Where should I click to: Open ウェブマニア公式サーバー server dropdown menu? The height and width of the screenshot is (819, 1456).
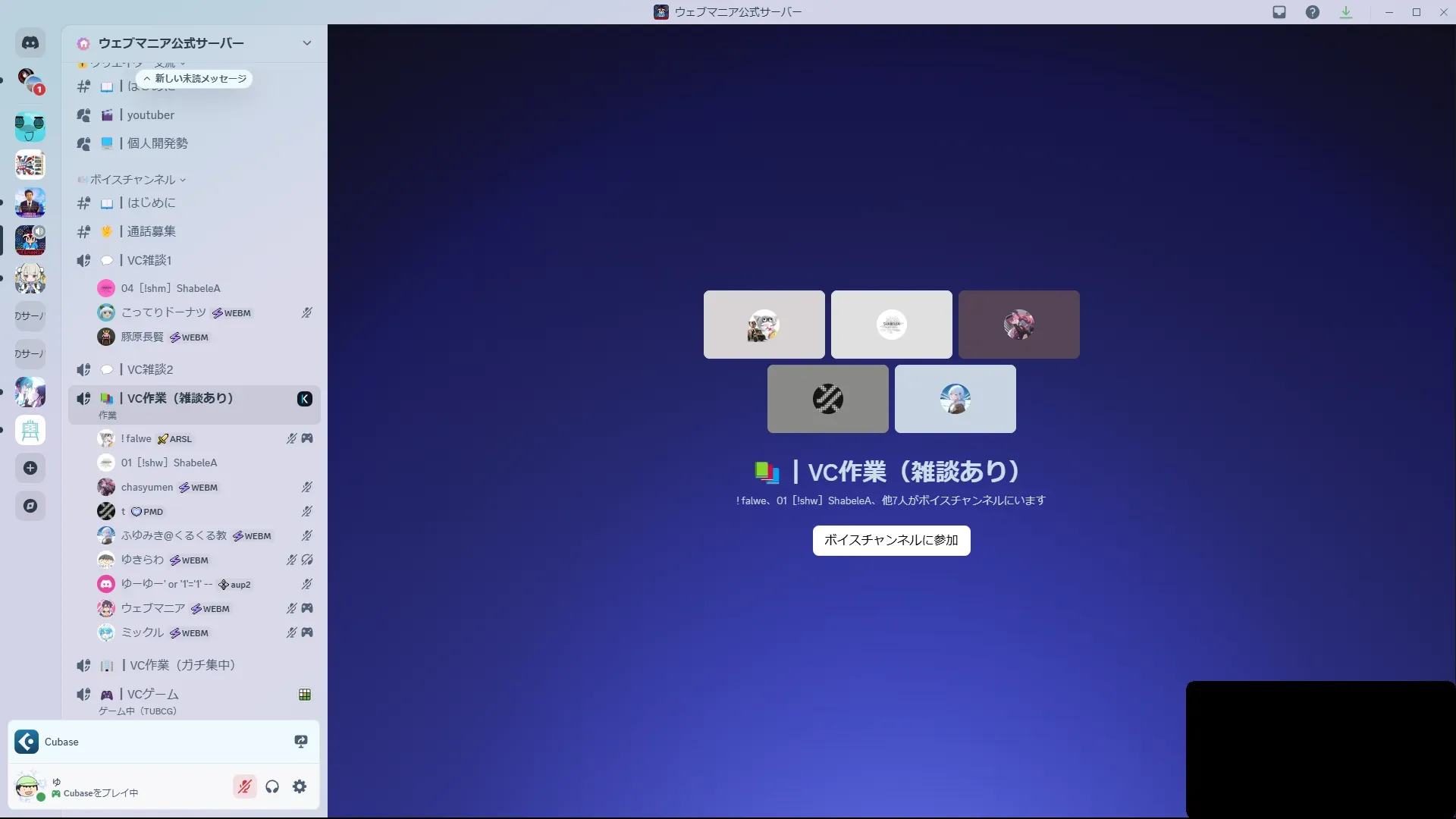coord(306,43)
